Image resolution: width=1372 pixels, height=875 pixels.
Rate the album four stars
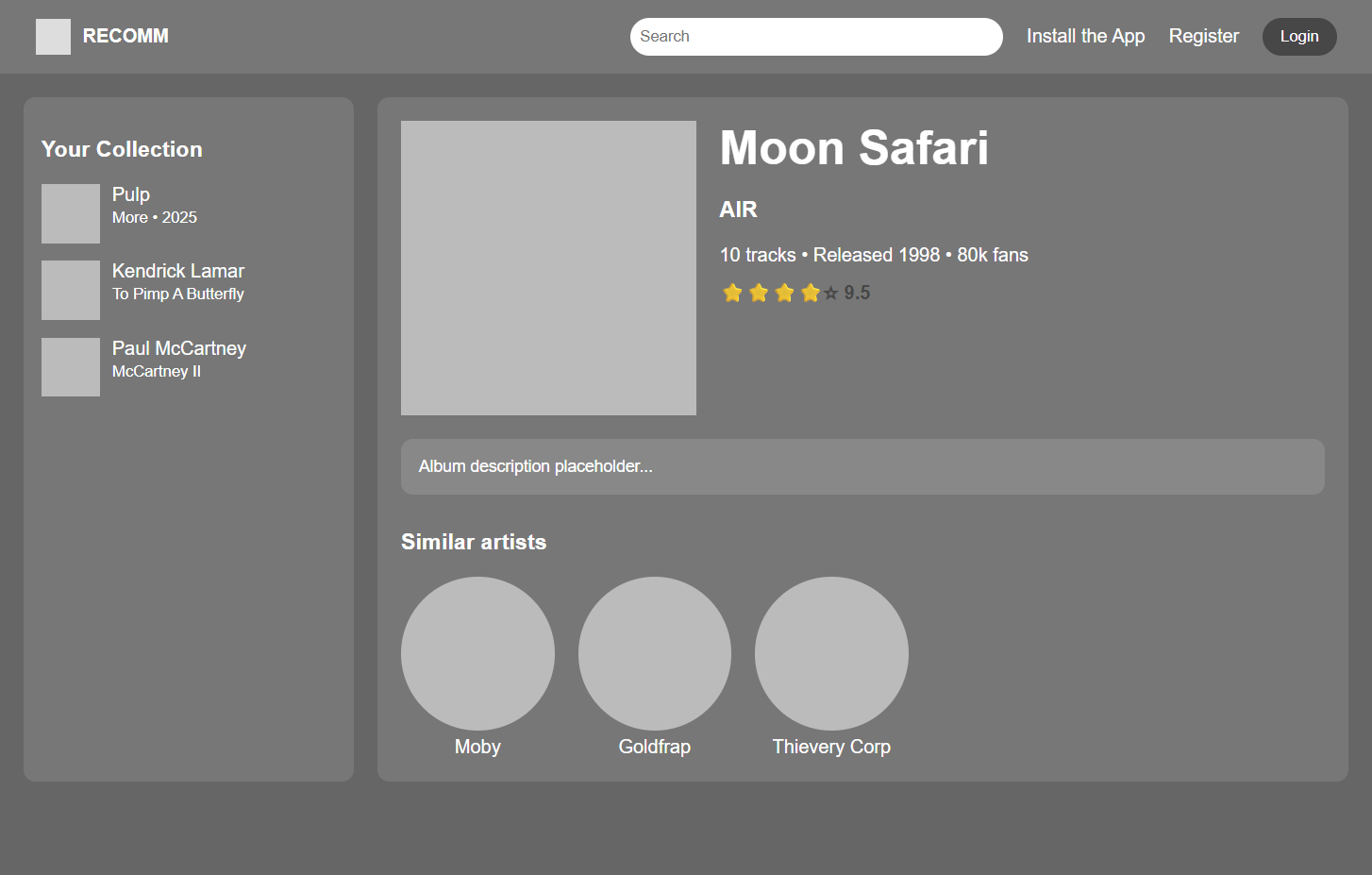[810, 293]
